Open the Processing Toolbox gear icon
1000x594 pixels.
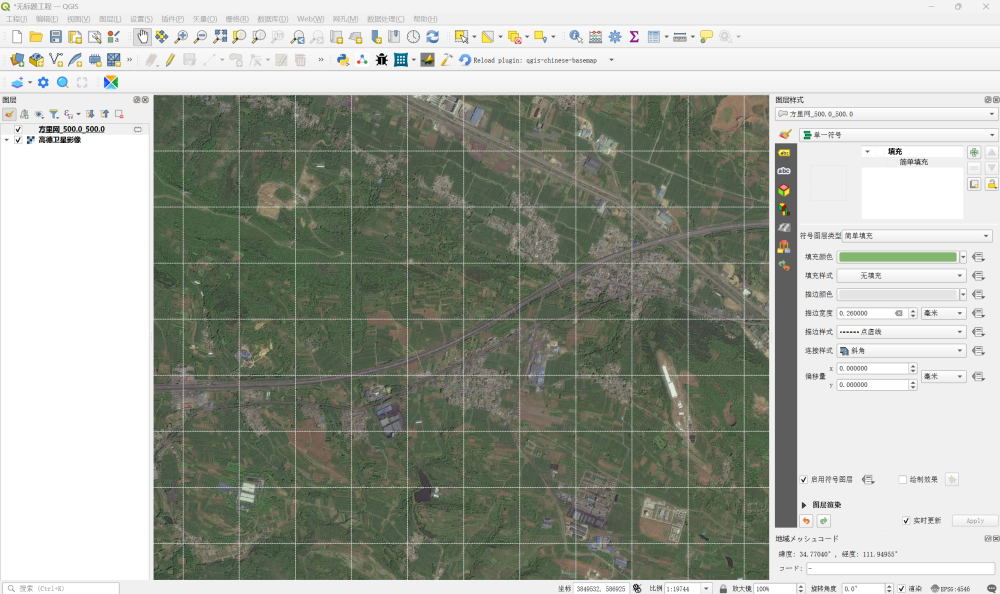[615, 37]
